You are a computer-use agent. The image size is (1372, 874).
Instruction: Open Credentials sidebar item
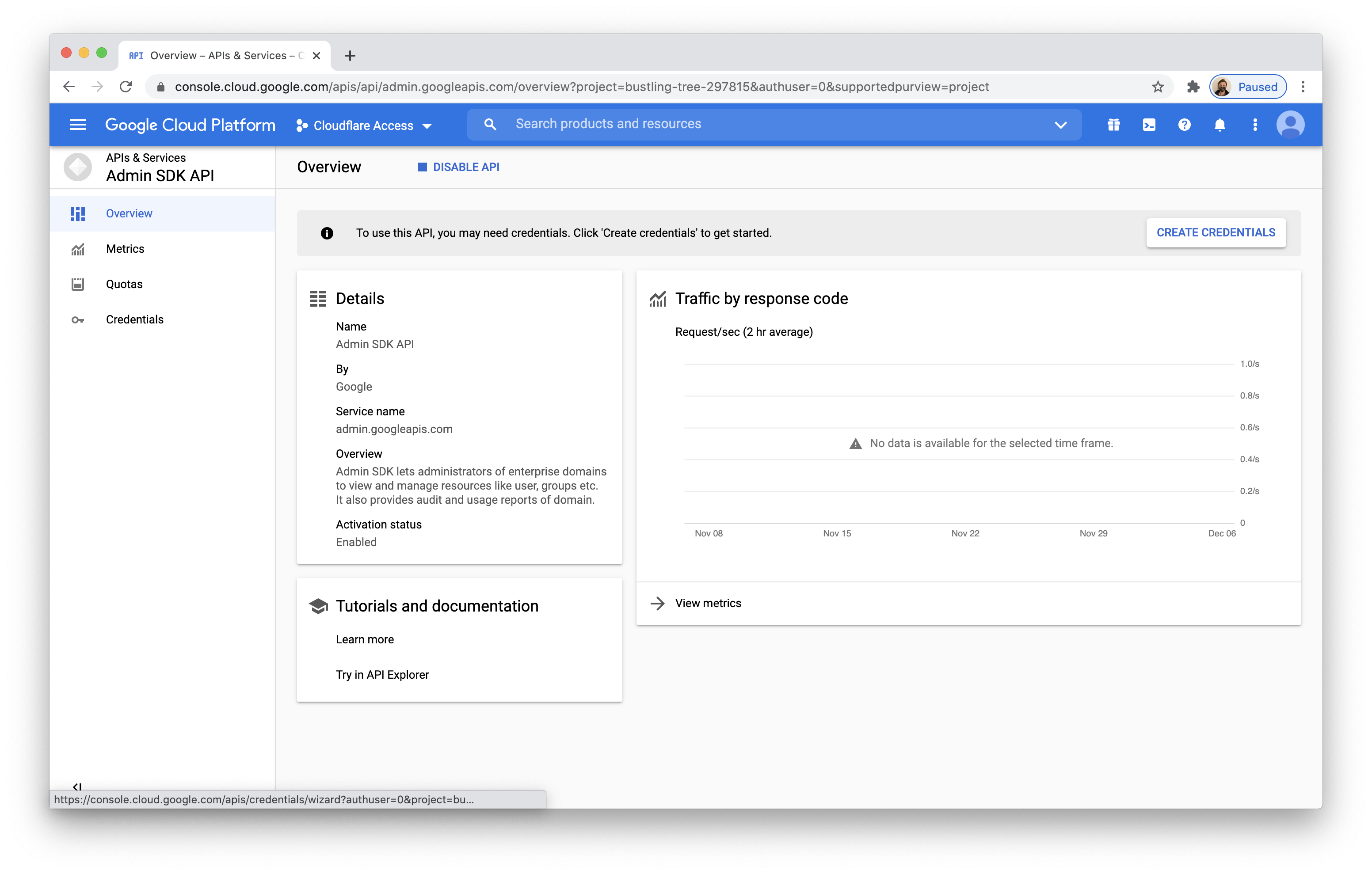[134, 319]
